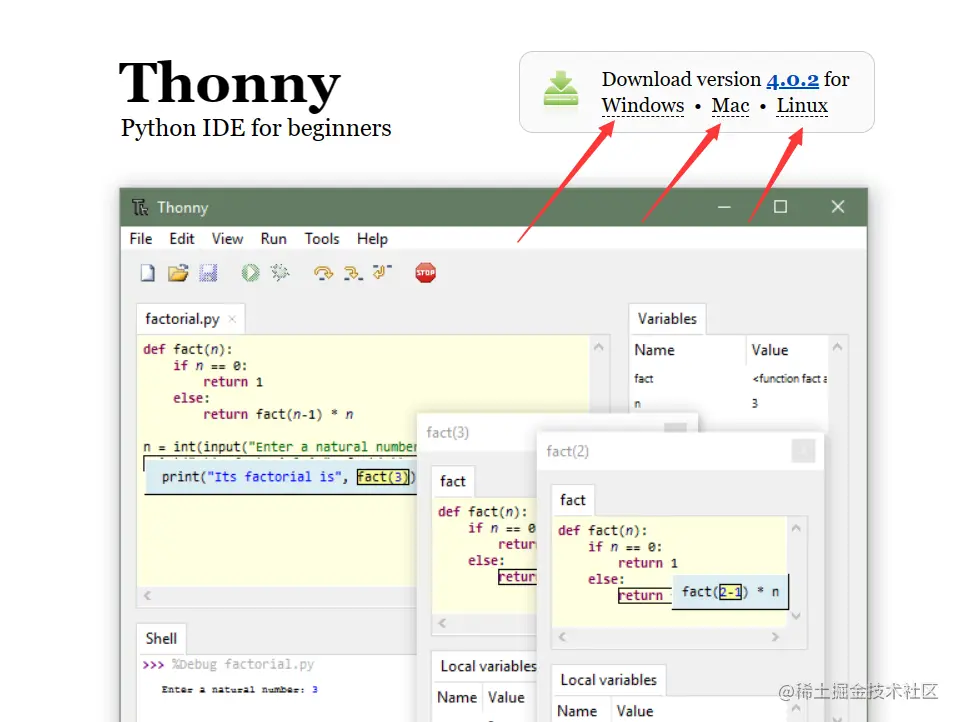Open the Help menu

tap(372, 239)
